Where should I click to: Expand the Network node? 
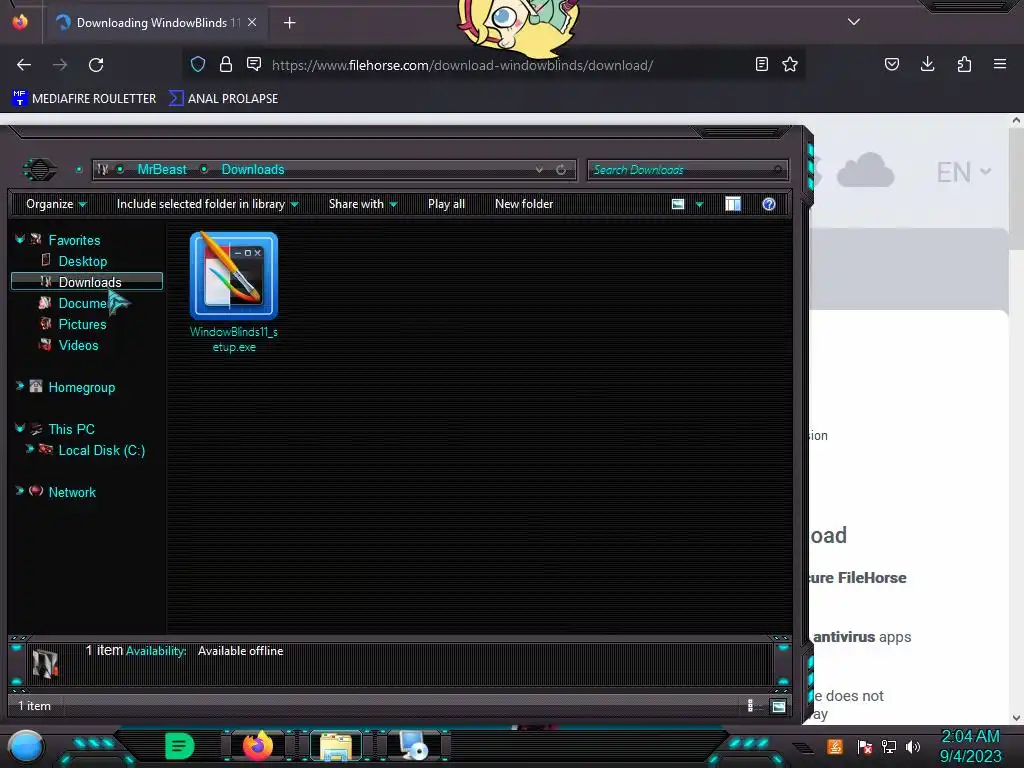tap(20, 491)
